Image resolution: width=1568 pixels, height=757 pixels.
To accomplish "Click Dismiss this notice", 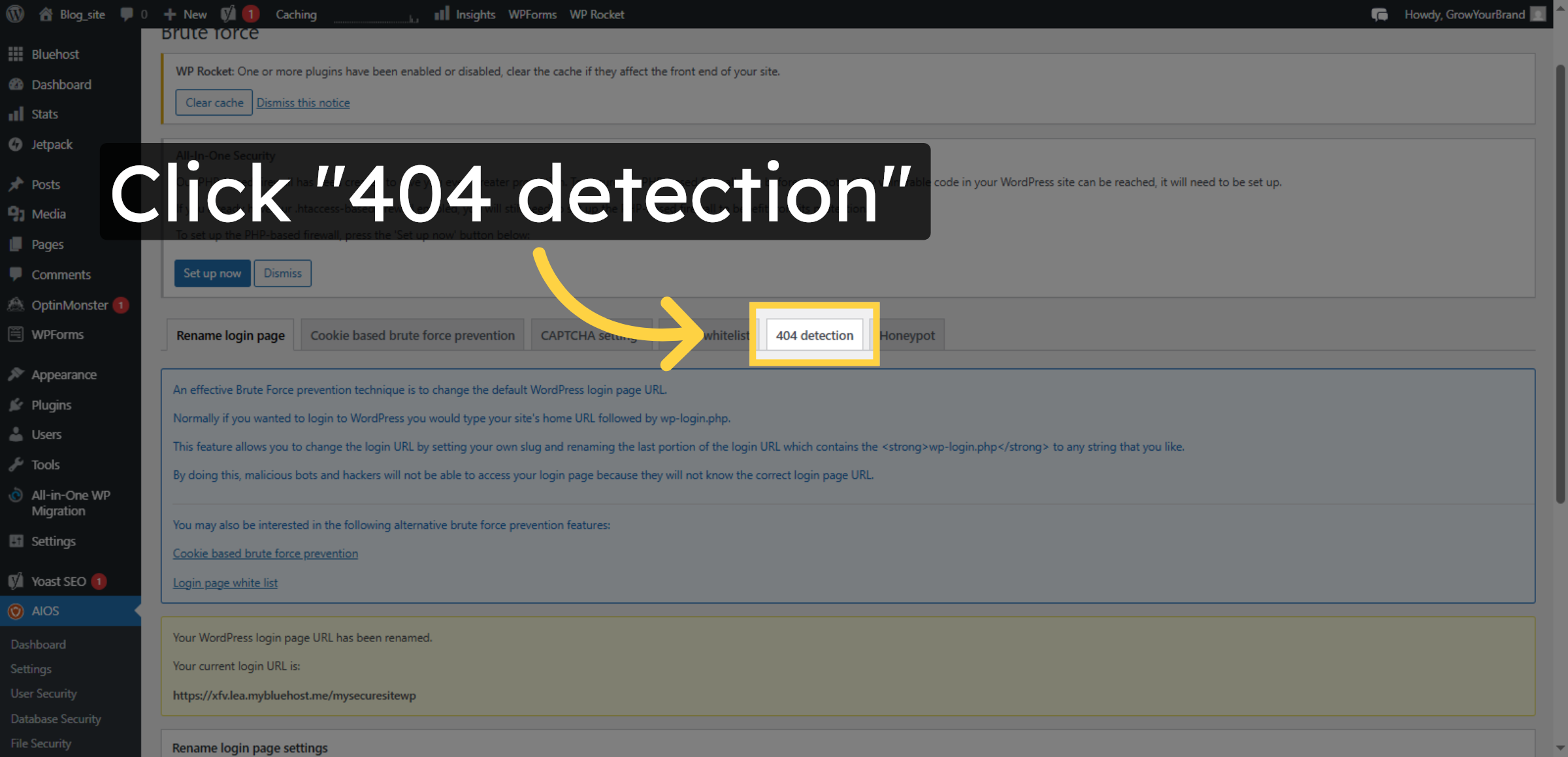I will (x=302, y=102).
